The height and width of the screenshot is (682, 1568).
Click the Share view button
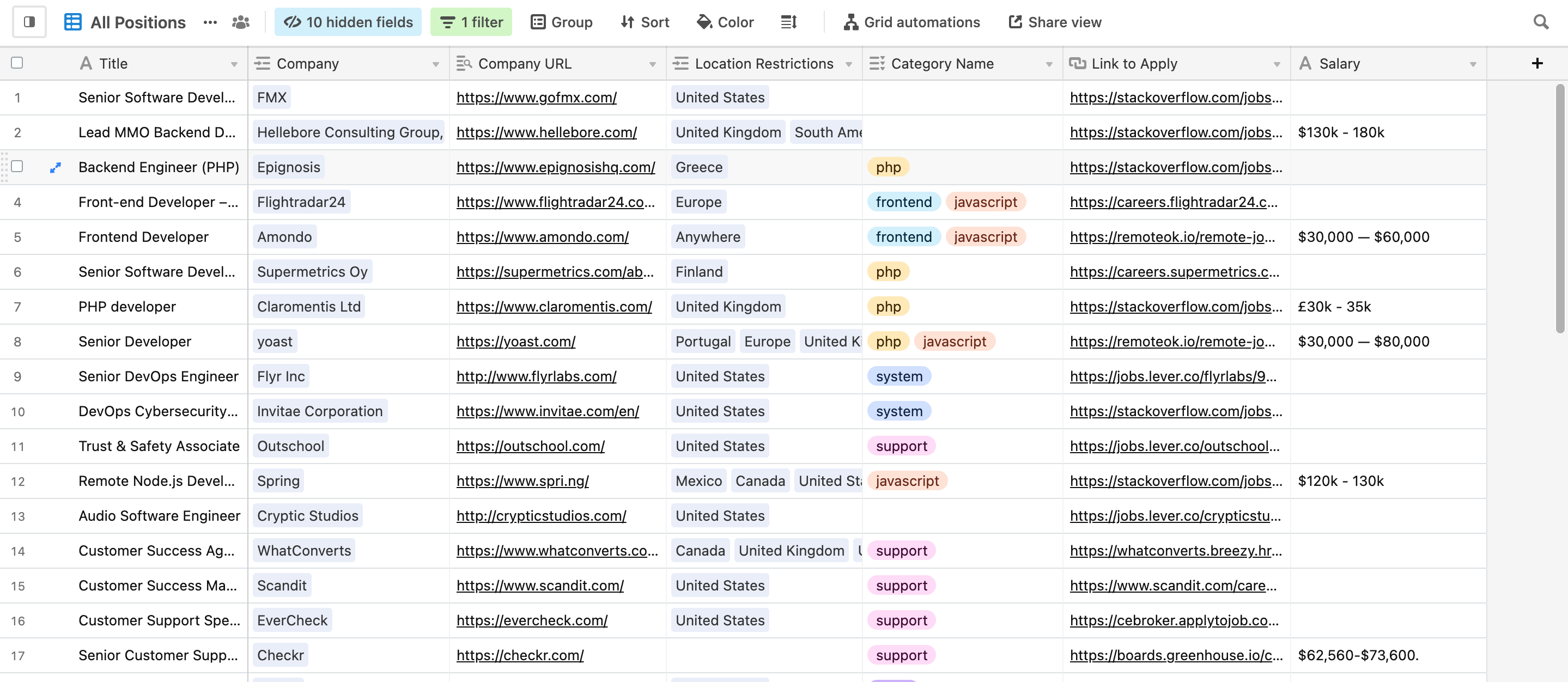coord(1055,22)
